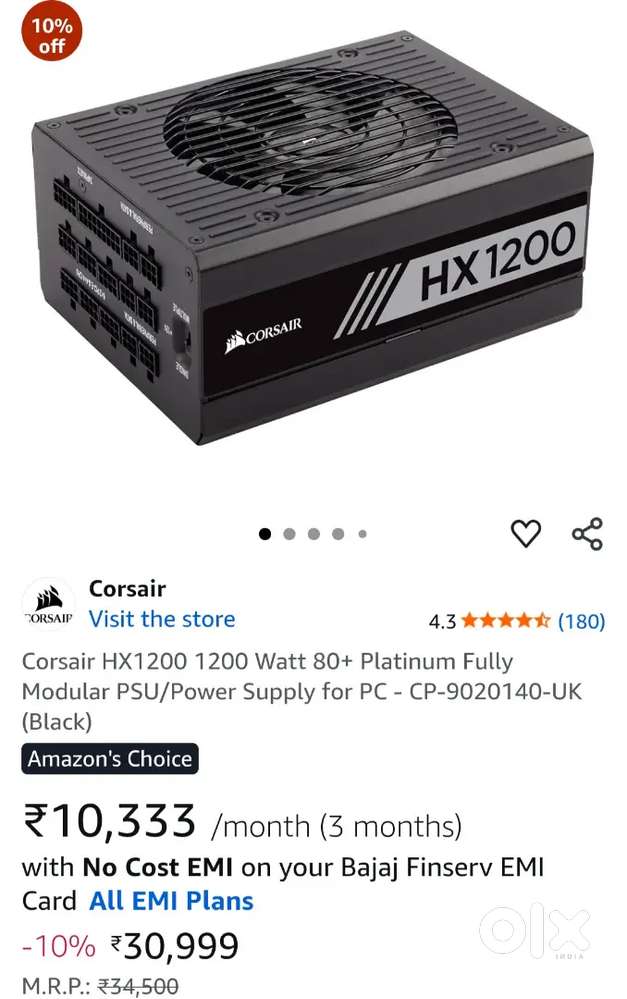The width and height of the screenshot is (627, 999).
Task: Tap the ₹10,333 monthly EMI amount
Action: tap(109, 821)
